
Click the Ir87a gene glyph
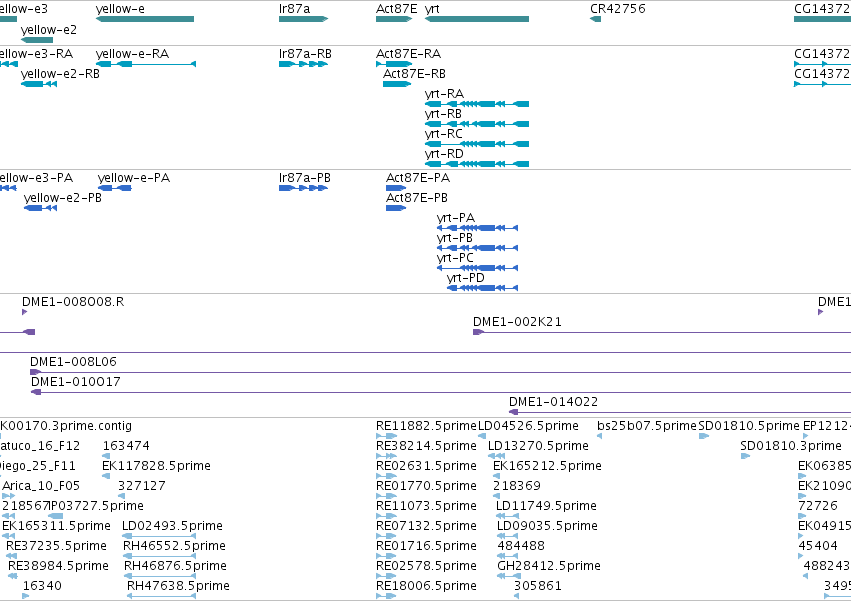(303, 19)
